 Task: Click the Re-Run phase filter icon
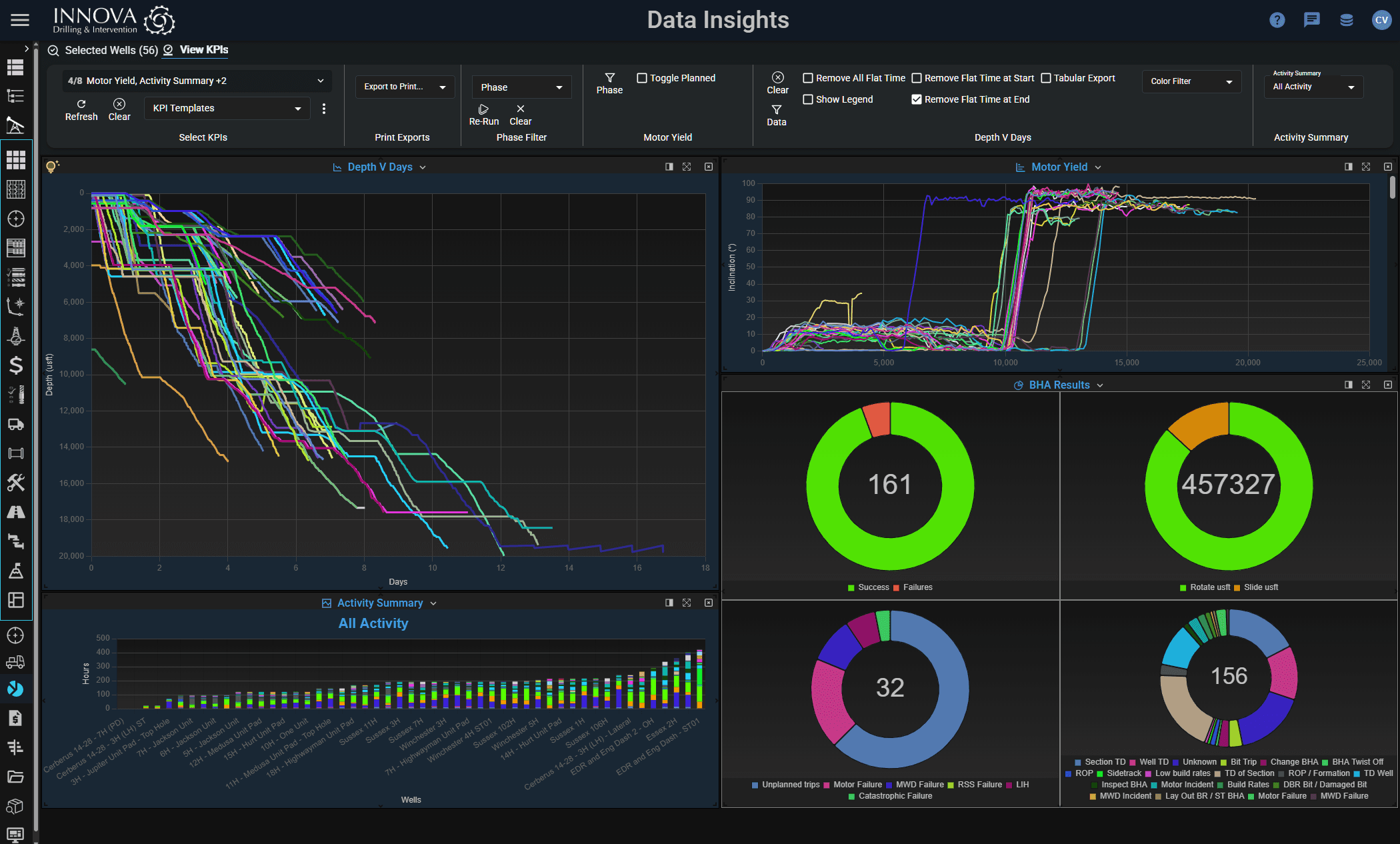[x=483, y=109]
